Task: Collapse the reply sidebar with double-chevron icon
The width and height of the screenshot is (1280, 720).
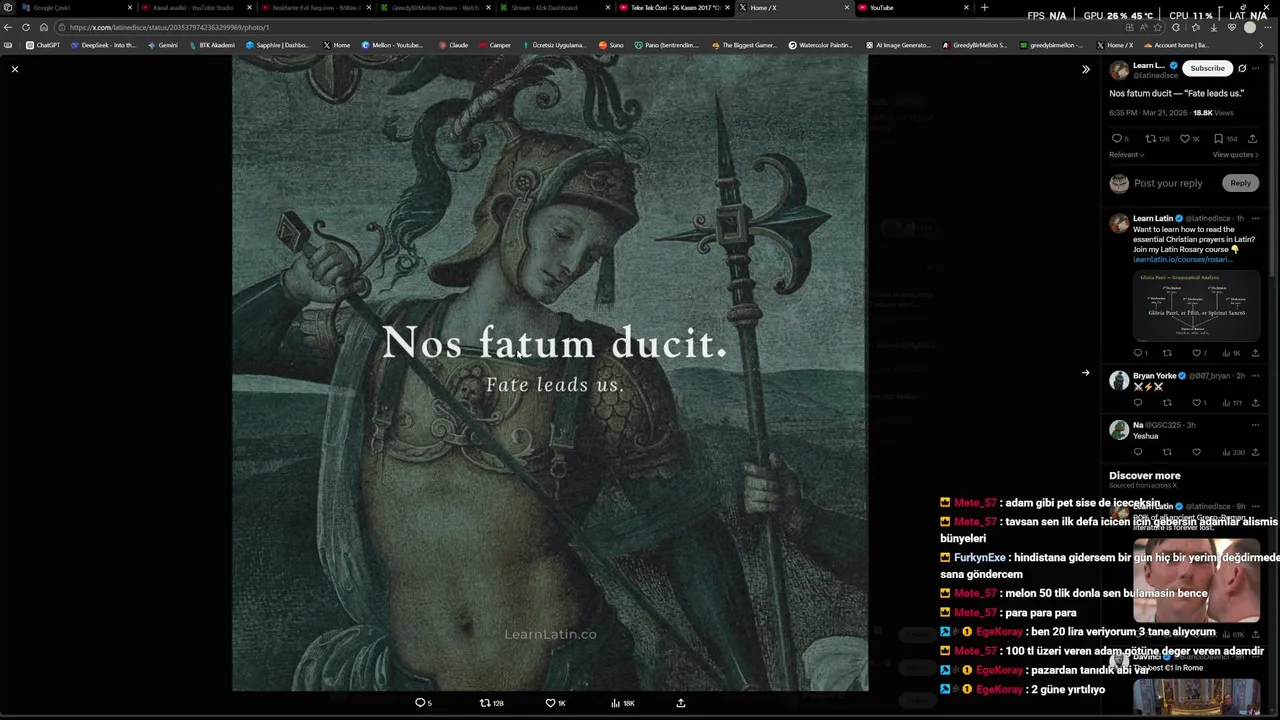Action: [1085, 69]
